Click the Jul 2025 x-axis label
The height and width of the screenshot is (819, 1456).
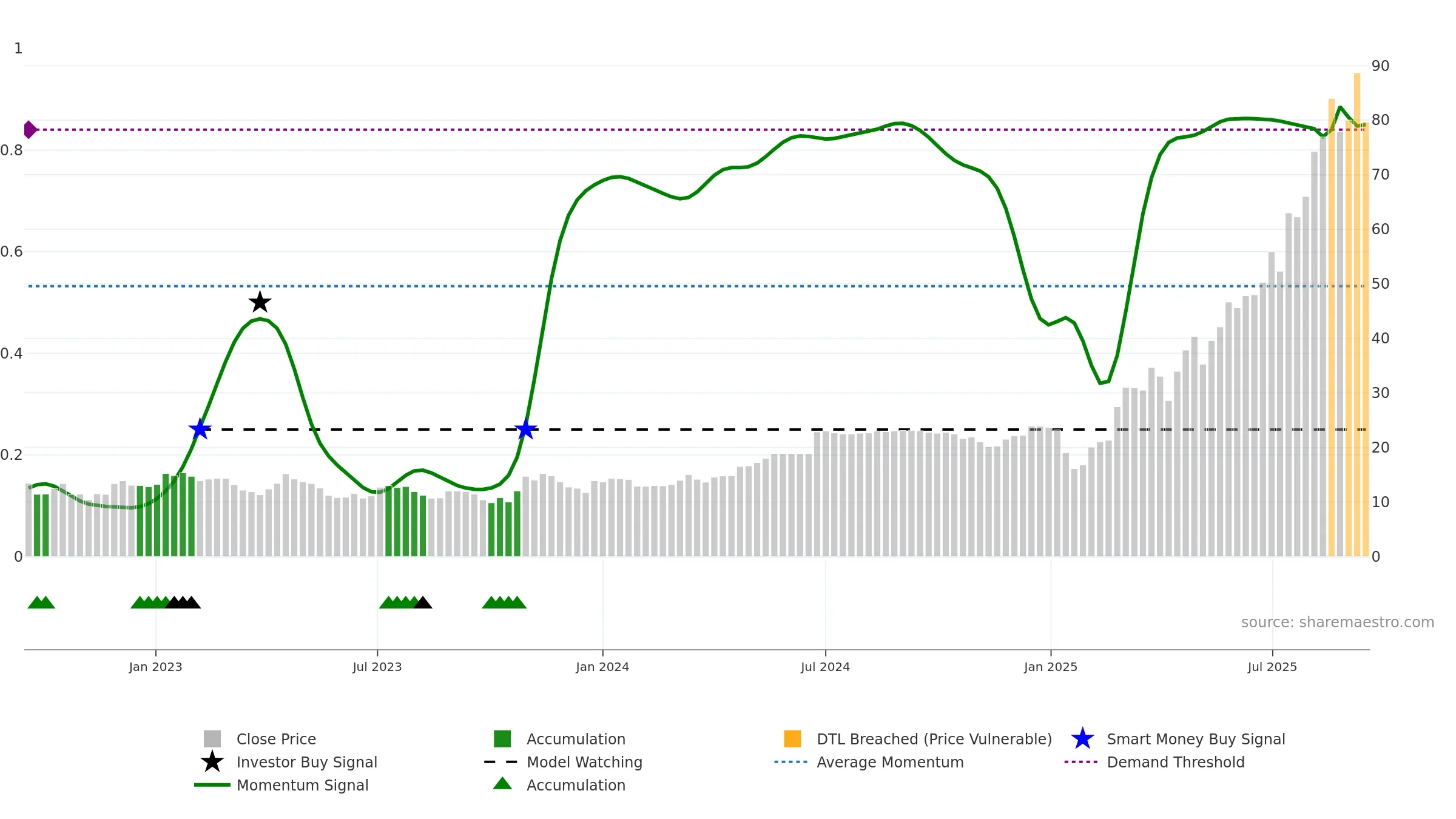click(x=1272, y=667)
